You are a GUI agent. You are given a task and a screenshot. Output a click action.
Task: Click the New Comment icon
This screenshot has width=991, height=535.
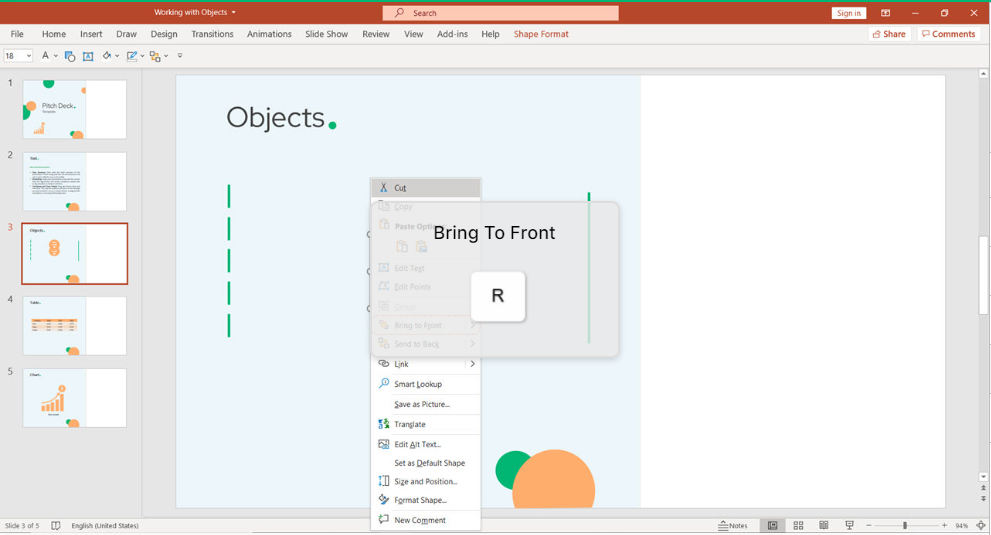click(x=384, y=519)
